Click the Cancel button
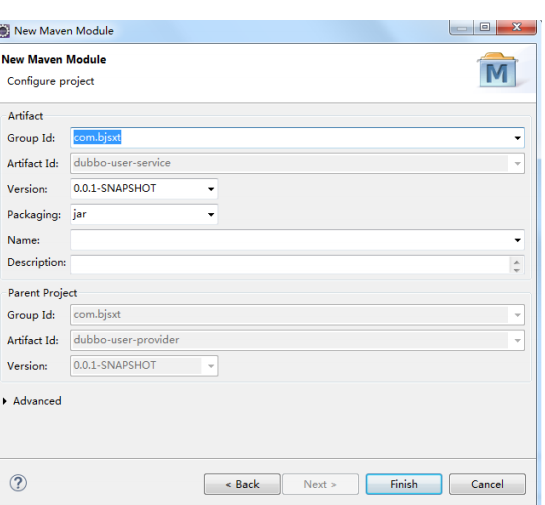The image size is (545, 505). [487, 484]
